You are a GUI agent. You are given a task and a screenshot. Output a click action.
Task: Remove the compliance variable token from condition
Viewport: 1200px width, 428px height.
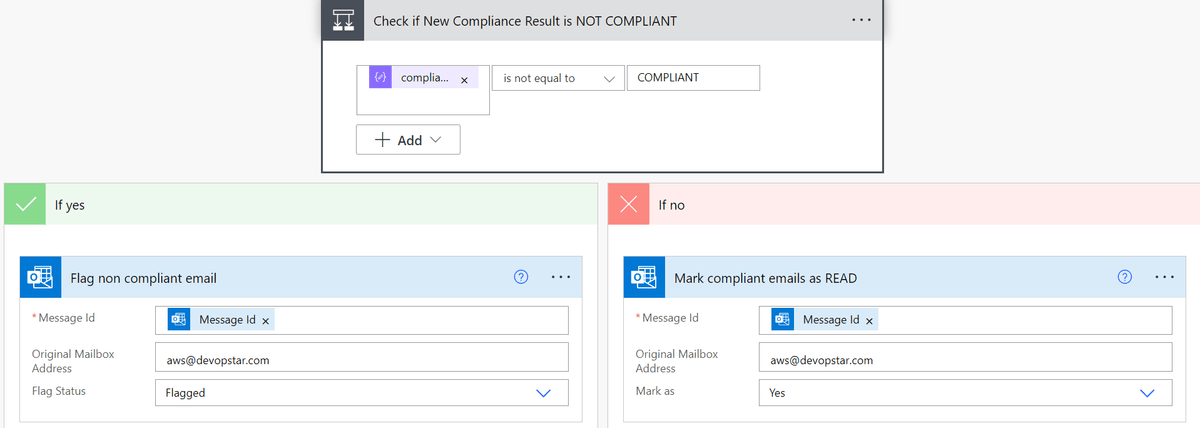[x=464, y=79]
